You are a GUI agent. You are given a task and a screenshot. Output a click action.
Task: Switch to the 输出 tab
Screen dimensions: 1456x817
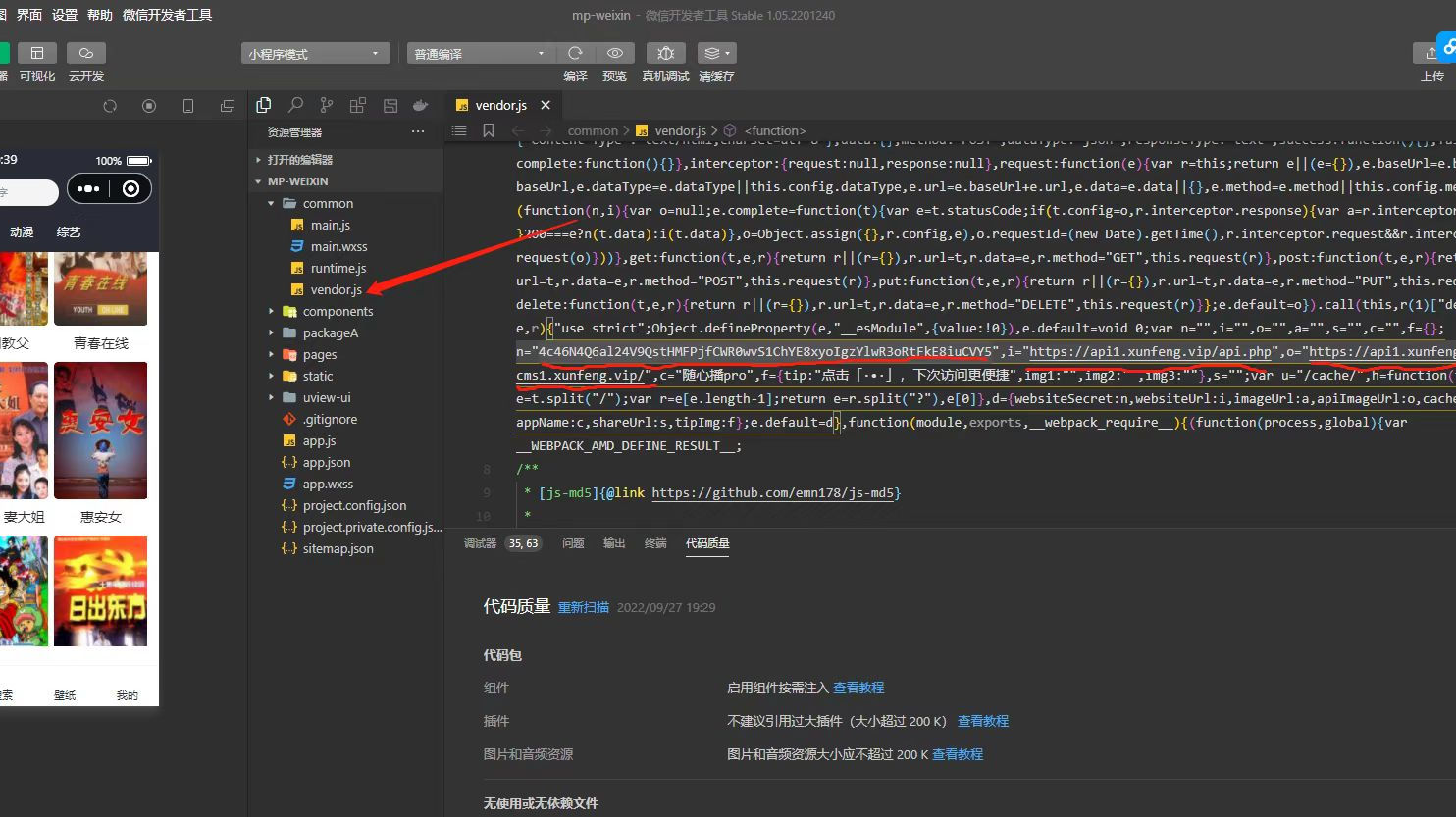tap(614, 543)
